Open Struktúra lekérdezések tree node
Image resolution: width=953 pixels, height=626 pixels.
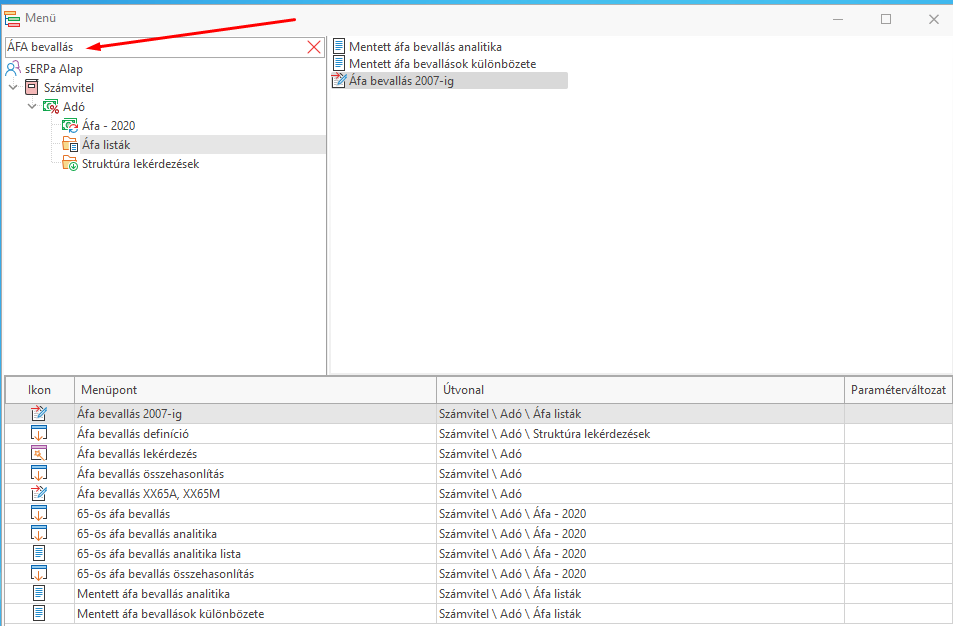140,164
